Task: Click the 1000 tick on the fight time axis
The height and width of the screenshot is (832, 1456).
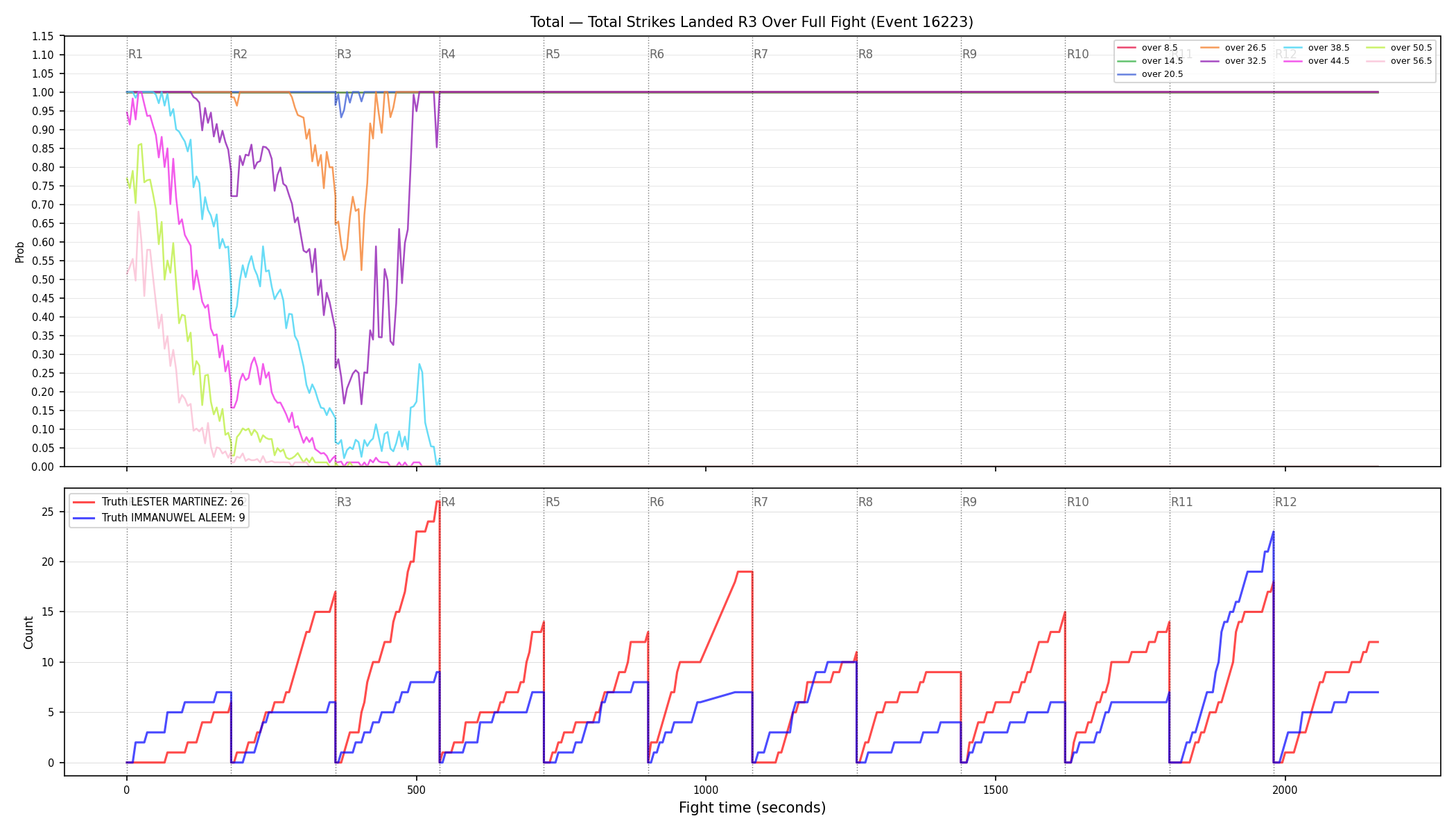Action: point(706,790)
